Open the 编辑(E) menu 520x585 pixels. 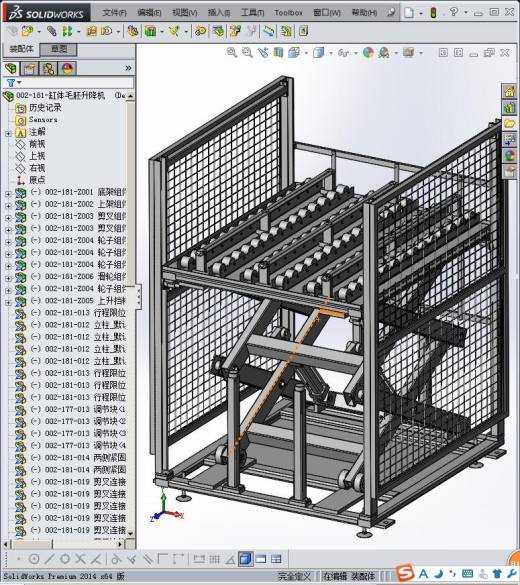(149, 13)
